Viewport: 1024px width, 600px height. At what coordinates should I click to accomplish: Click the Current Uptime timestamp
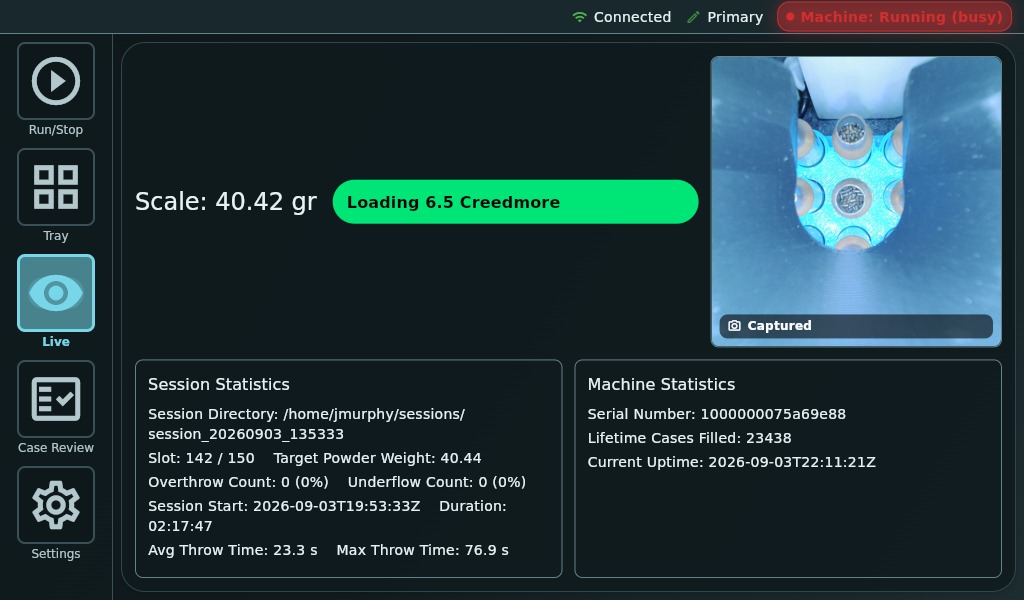point(792,462)
